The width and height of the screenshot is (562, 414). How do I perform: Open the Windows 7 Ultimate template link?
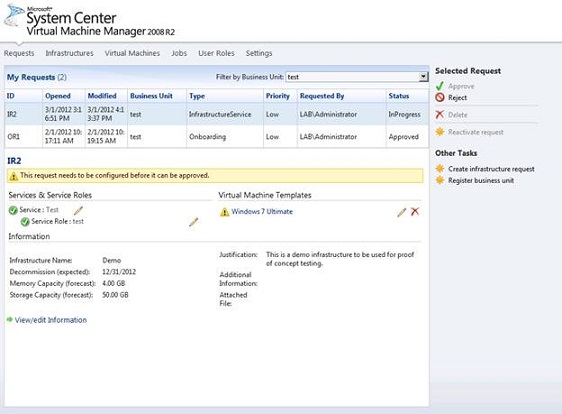coord(262,211)
